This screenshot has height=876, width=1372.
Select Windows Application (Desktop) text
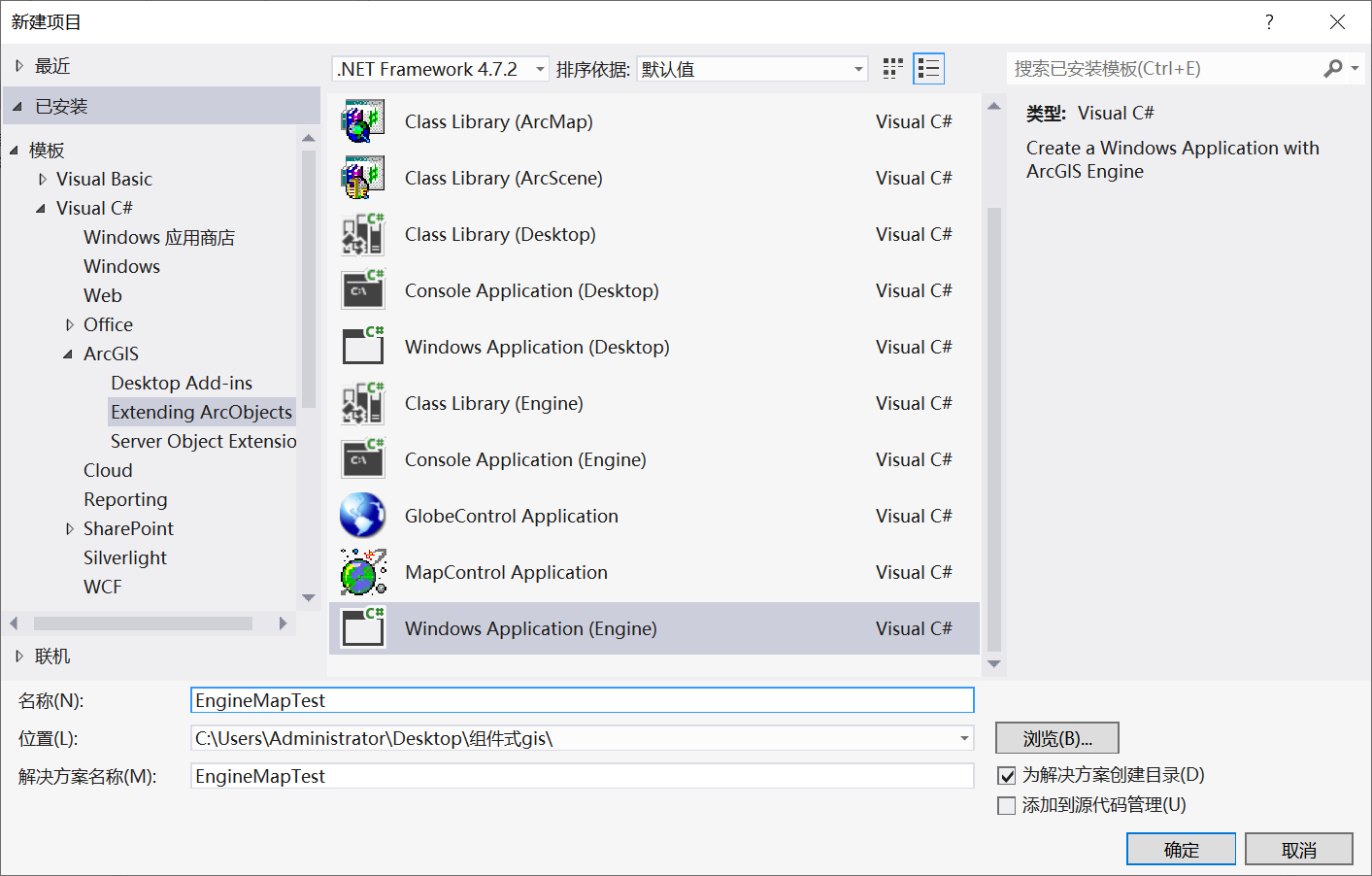[537, 347]
